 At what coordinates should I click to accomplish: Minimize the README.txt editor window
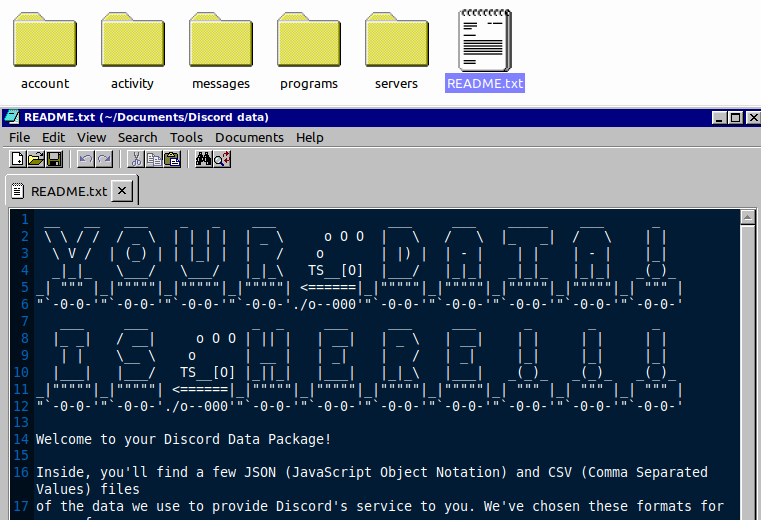(719, 117)
